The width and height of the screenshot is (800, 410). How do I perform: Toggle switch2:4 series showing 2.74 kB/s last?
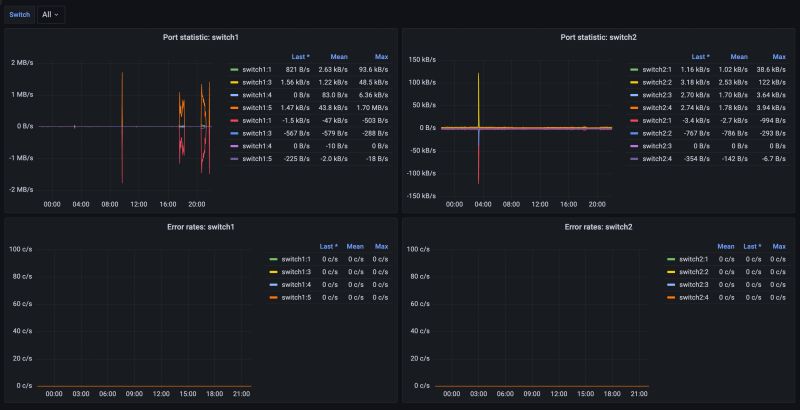pos(657,108)
